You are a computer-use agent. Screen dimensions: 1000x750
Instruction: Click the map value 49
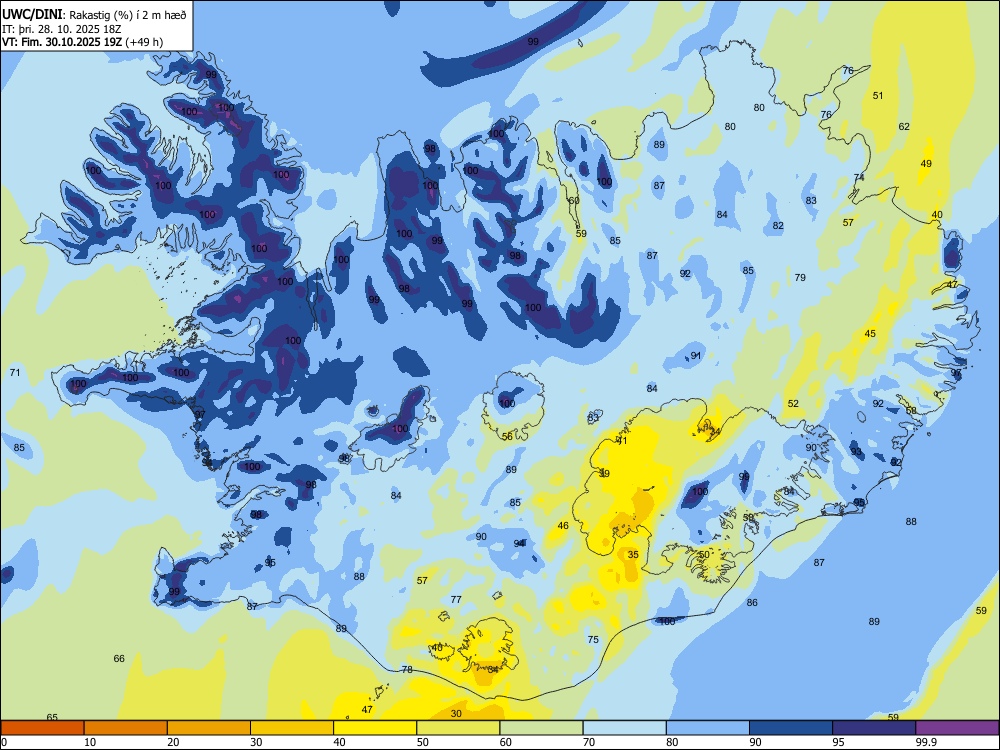tap(926, 163)
